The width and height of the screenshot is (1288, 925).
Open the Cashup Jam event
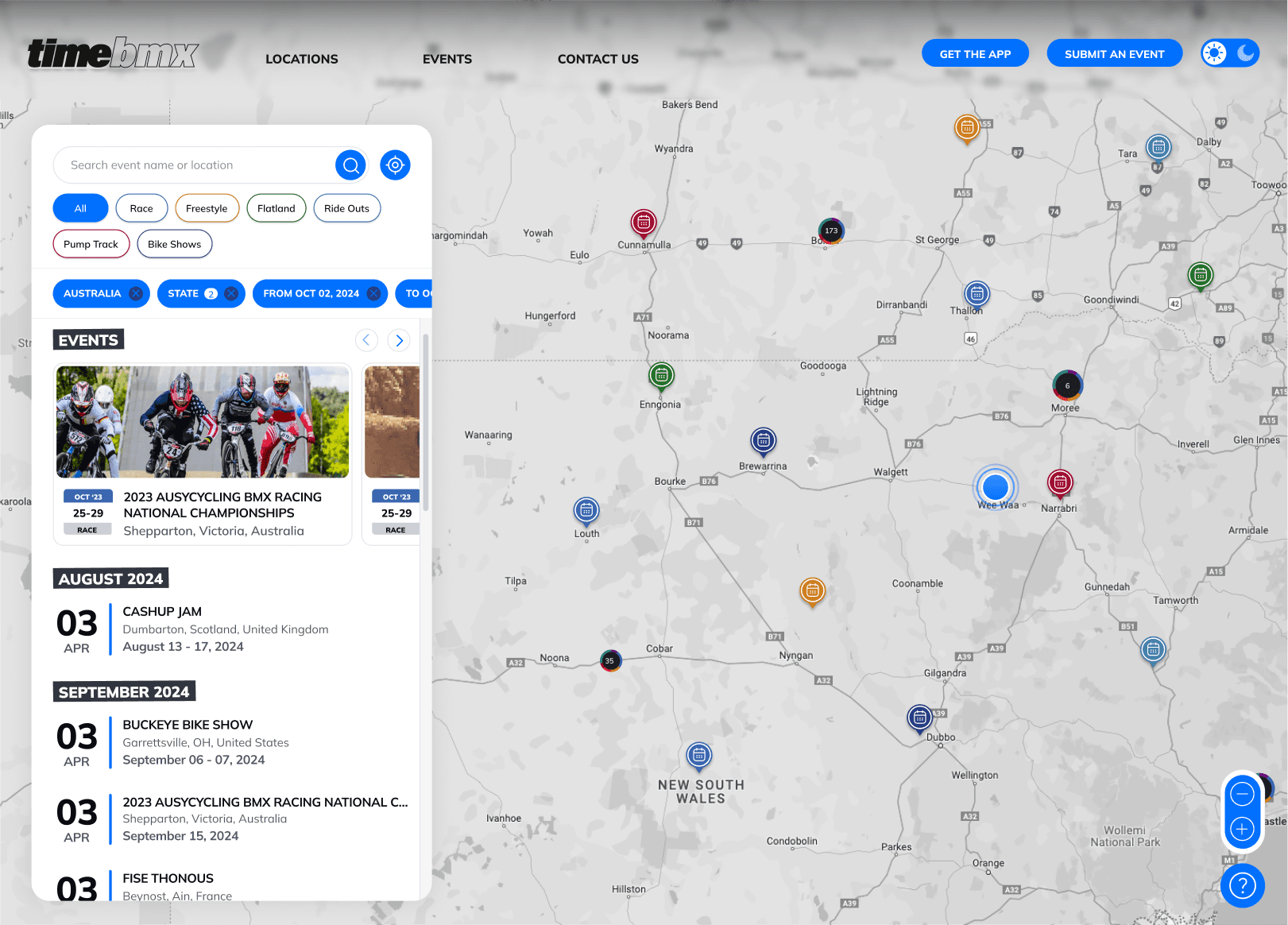(232, 629)
